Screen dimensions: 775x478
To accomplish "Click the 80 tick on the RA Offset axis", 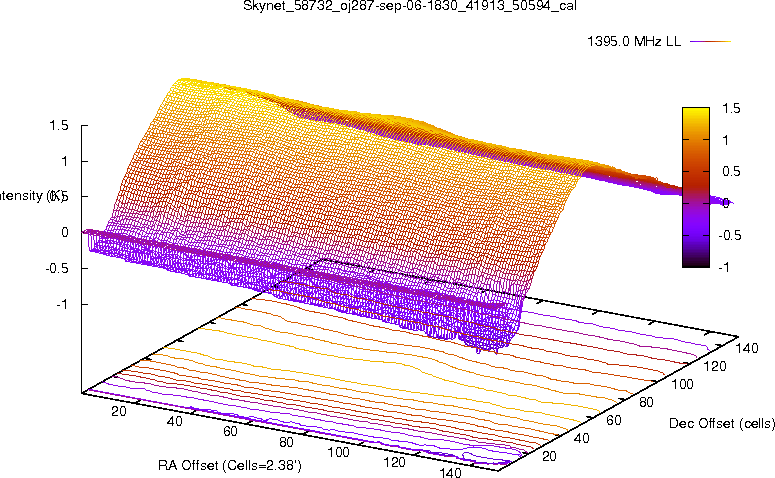I will tap(286, 442).
